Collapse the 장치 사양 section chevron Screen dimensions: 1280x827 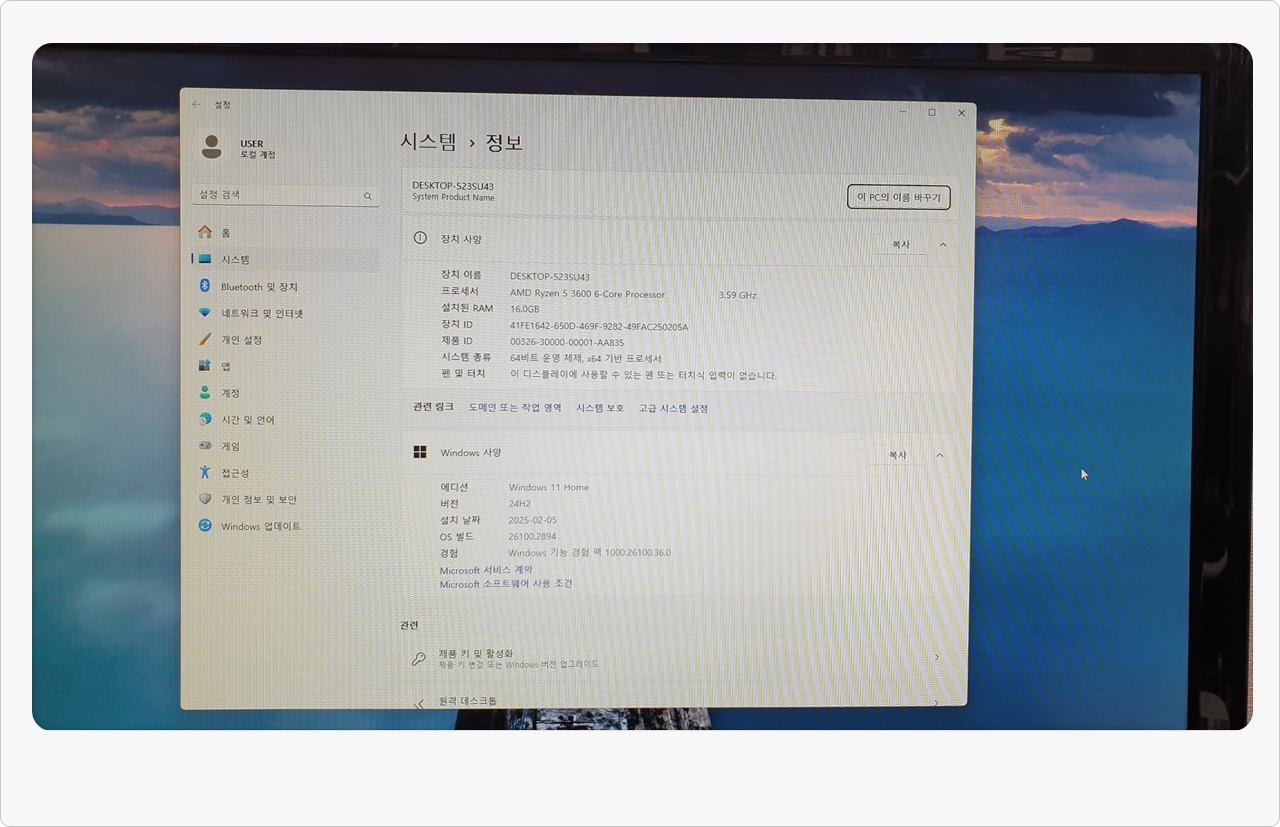tap(942, 244)
